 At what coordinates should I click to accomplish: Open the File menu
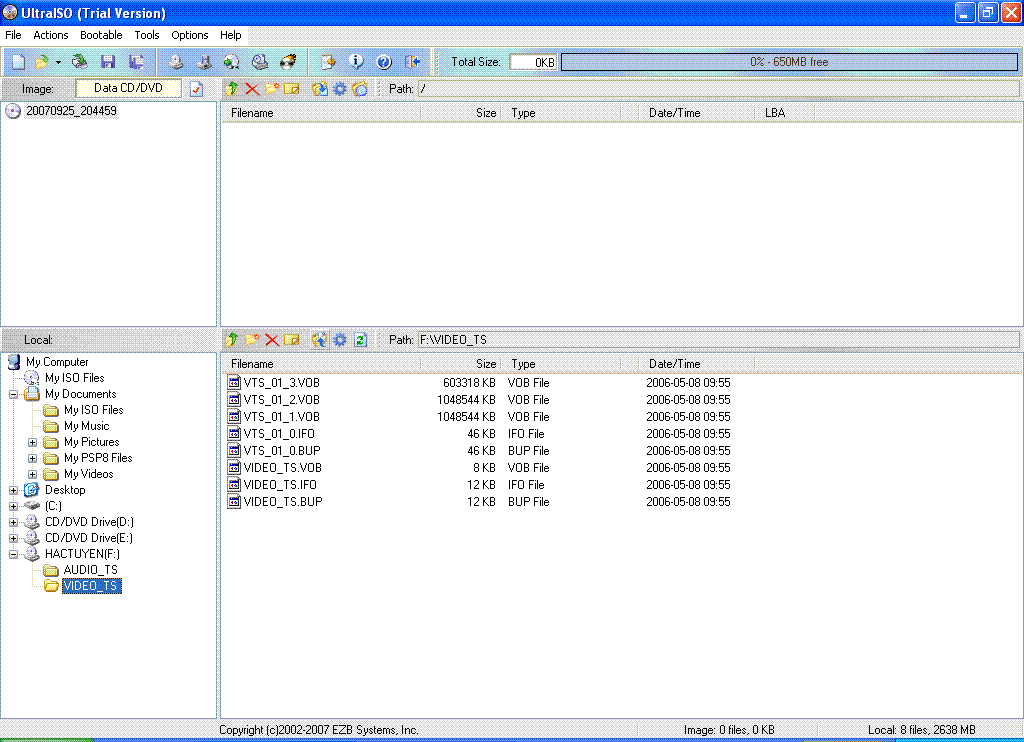coord(13,35)
